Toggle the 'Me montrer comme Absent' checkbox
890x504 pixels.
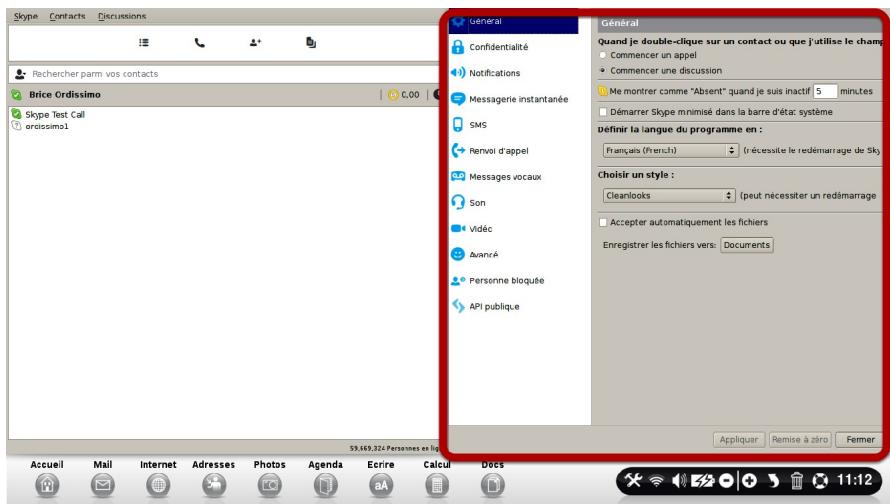point(603,91)
